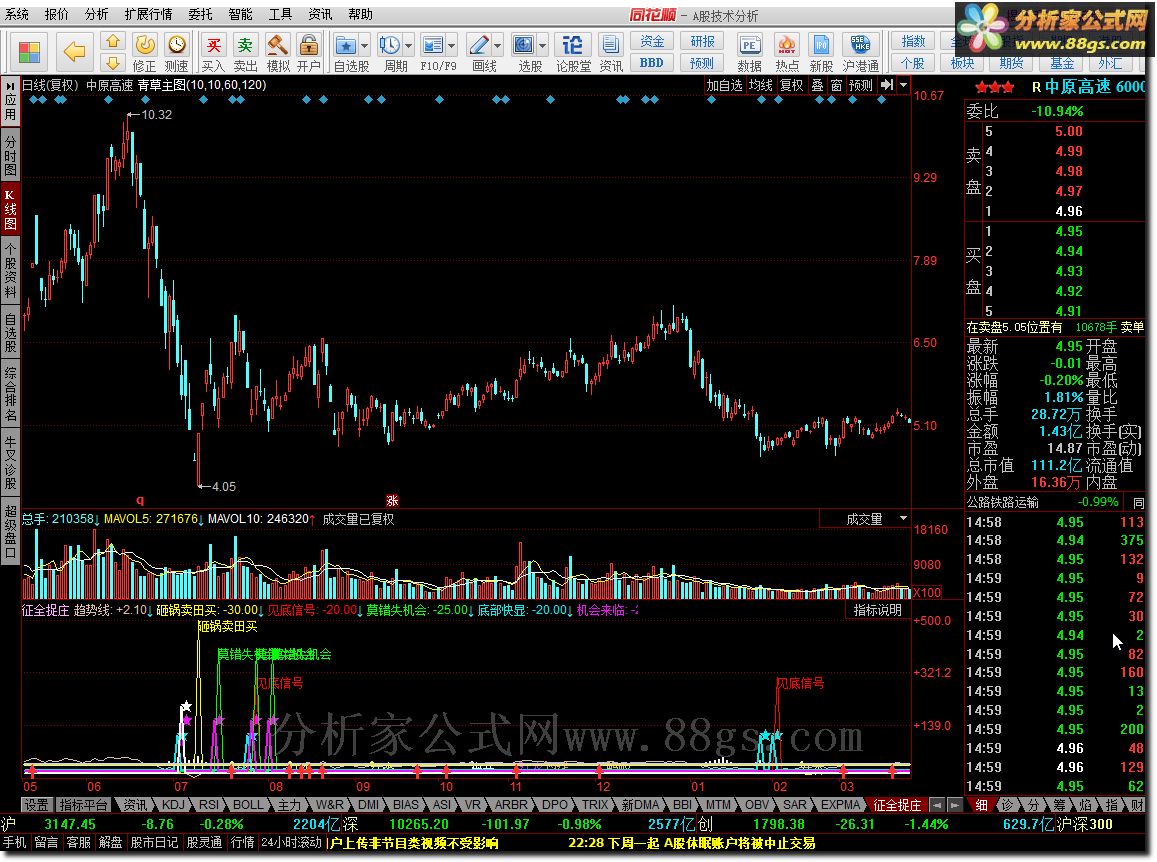Click the 资金 toolbar button

[652, 41]
